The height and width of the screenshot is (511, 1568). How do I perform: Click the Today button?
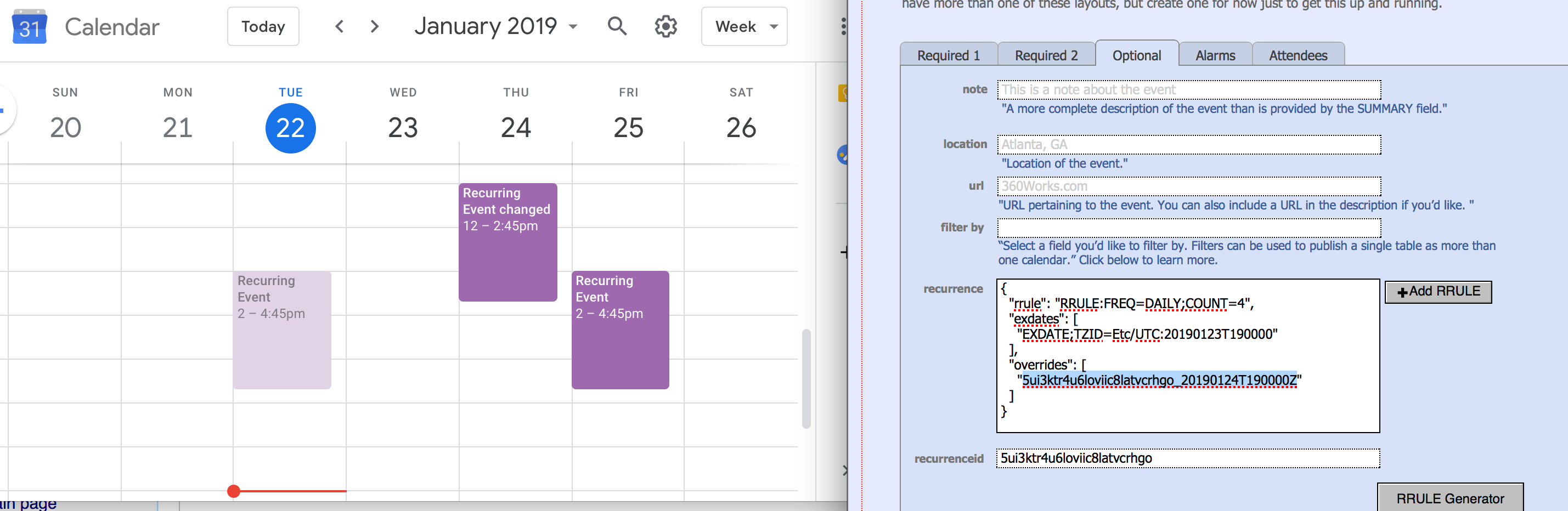coord(263,26)
